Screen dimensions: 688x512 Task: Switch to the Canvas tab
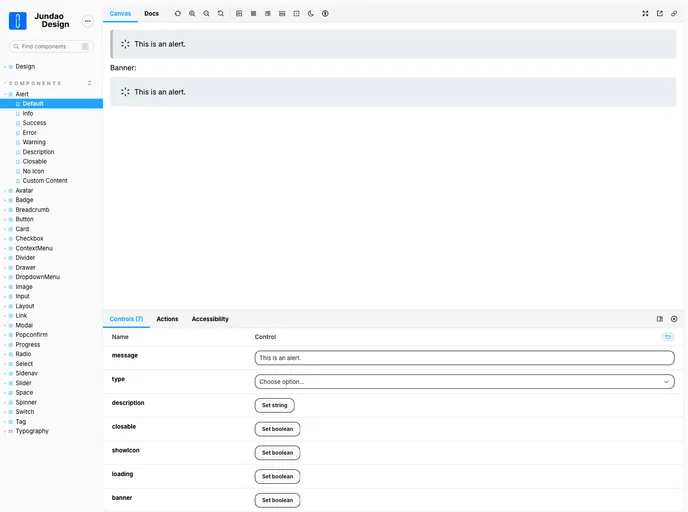tap(120, 14)
